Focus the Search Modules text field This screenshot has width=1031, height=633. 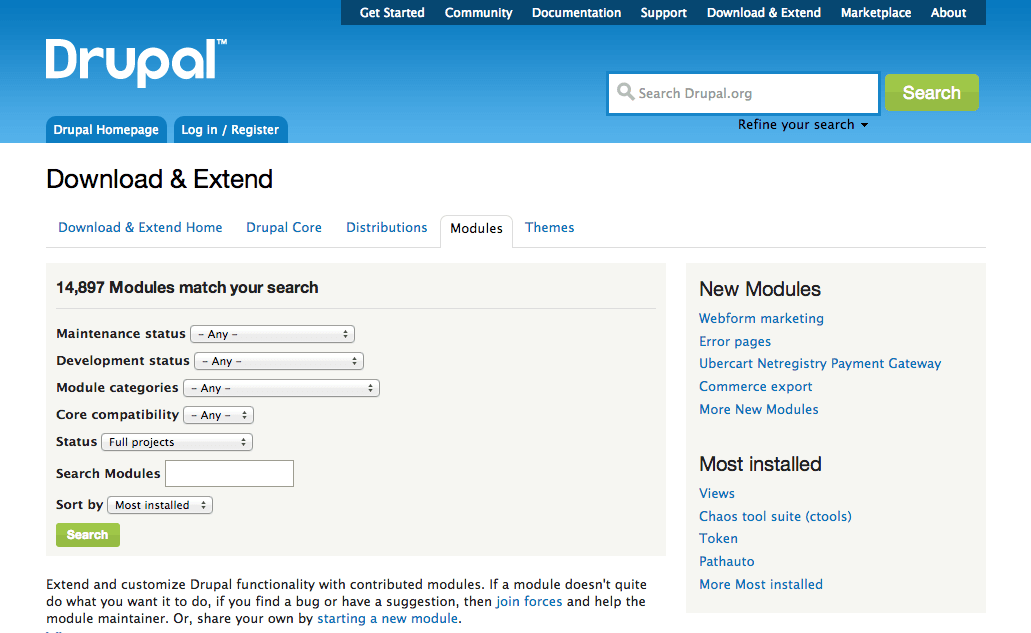[229, 473]
